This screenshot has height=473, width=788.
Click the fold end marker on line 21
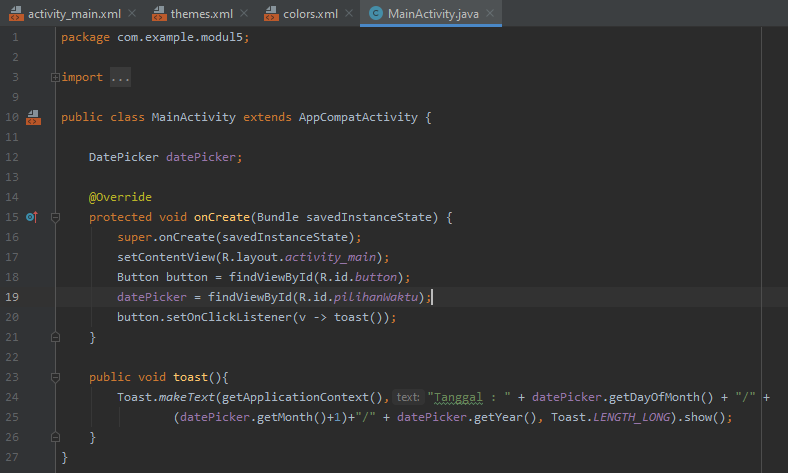pyautogui.click(x=55, y=337)
